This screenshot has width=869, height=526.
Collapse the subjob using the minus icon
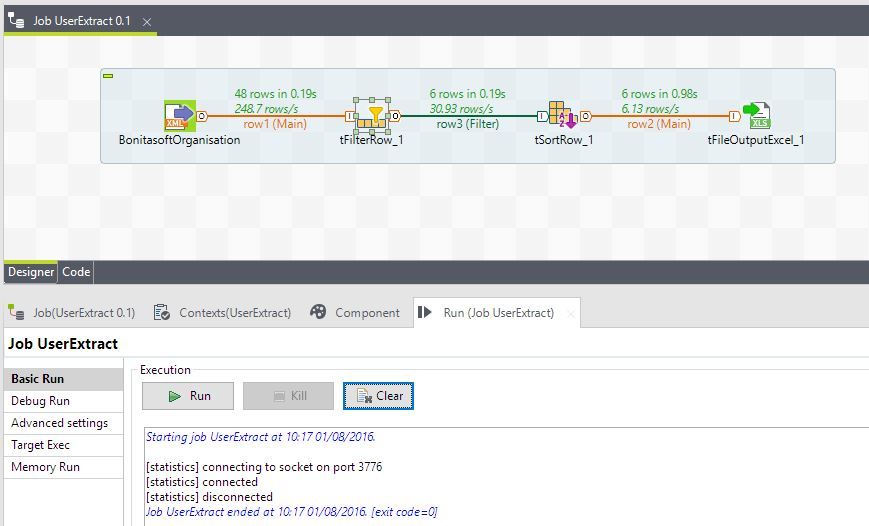(x=109, y=76)
